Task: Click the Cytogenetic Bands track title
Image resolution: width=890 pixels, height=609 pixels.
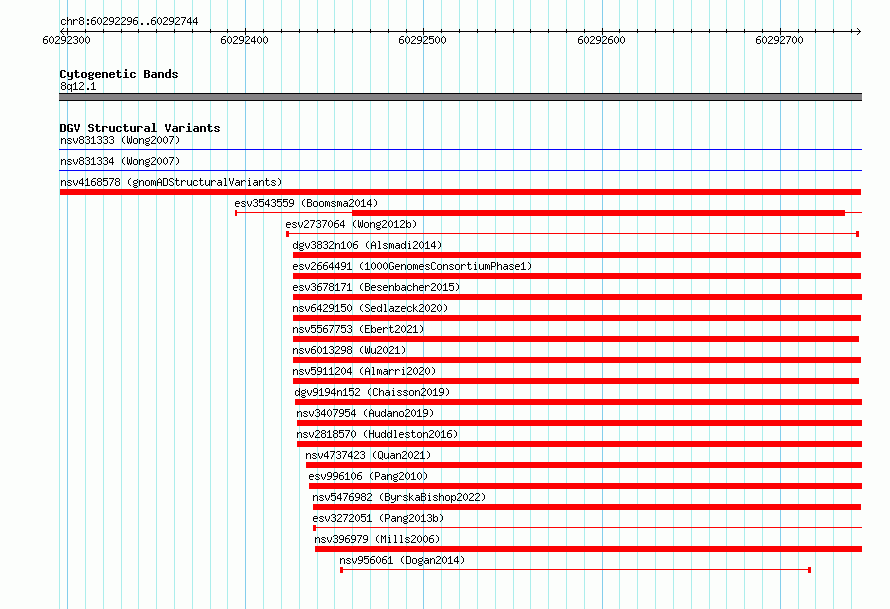Action: [119, 74]
